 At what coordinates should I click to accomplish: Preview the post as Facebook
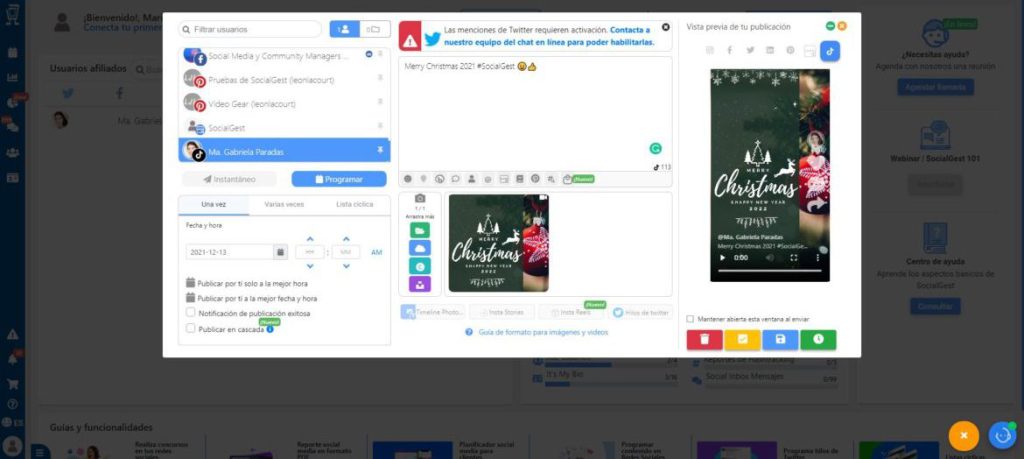729,50
